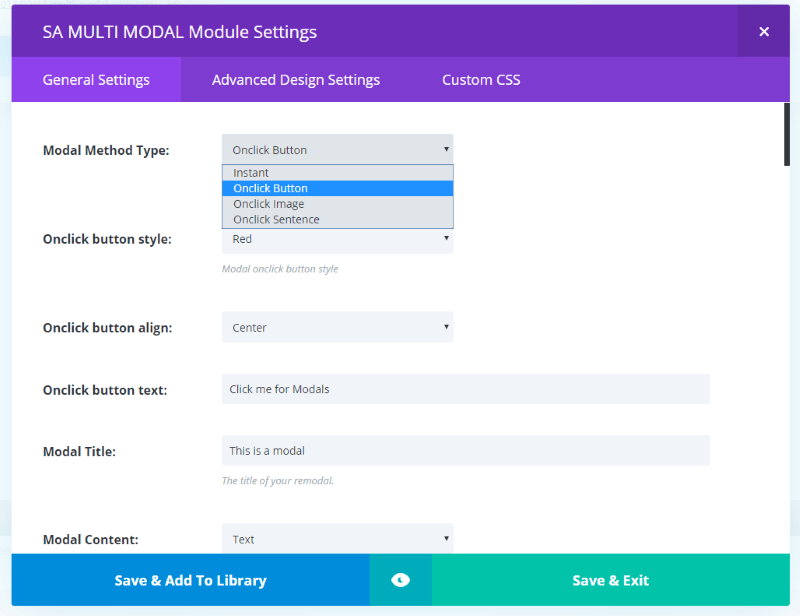Select Instant from the dropdown list
The height and width of the screenshot is (616, 800).
tap(337, 173)
